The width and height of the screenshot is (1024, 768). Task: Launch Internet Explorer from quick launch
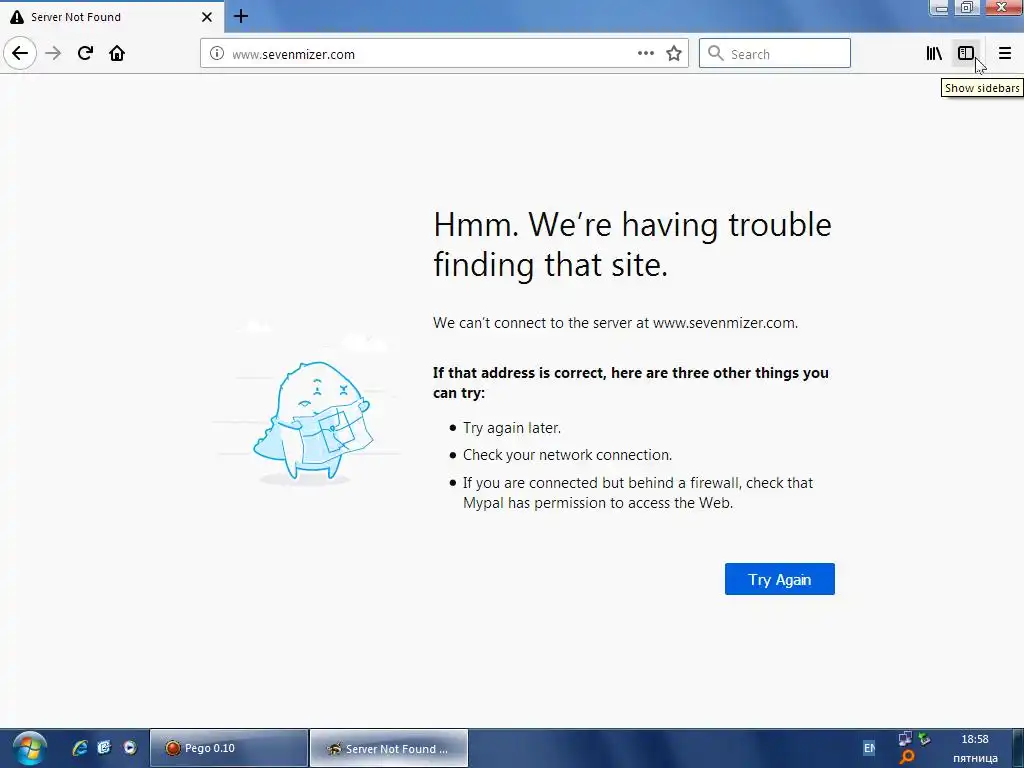pyautogui.click(x=80, y=748)
